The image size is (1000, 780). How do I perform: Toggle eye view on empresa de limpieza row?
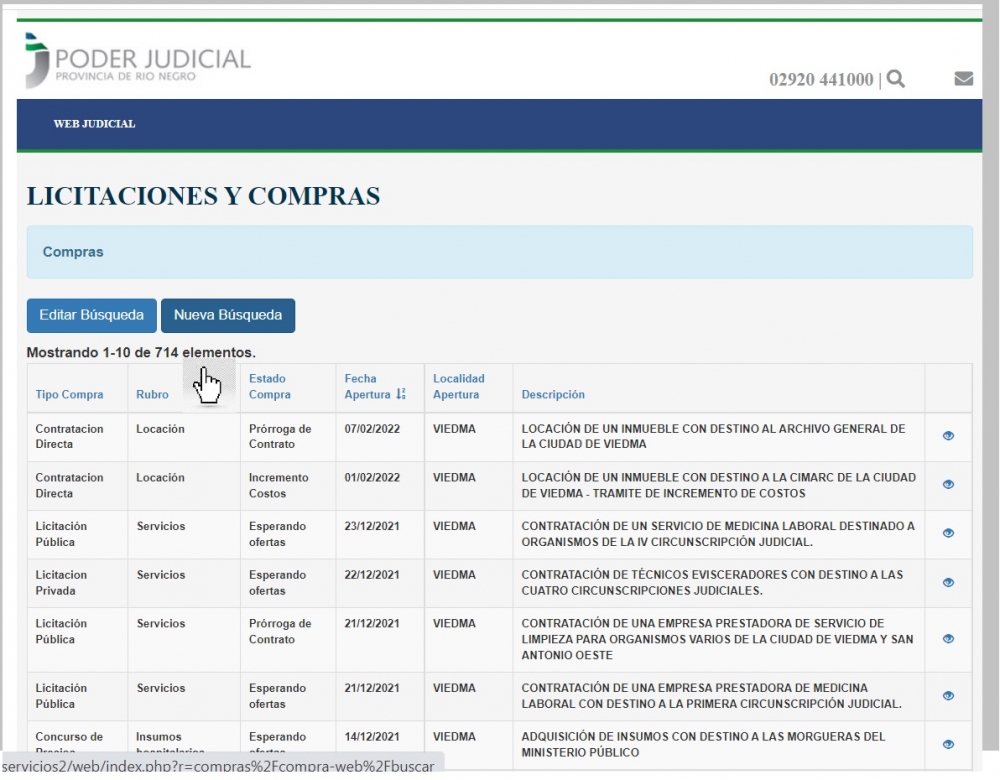947,640
